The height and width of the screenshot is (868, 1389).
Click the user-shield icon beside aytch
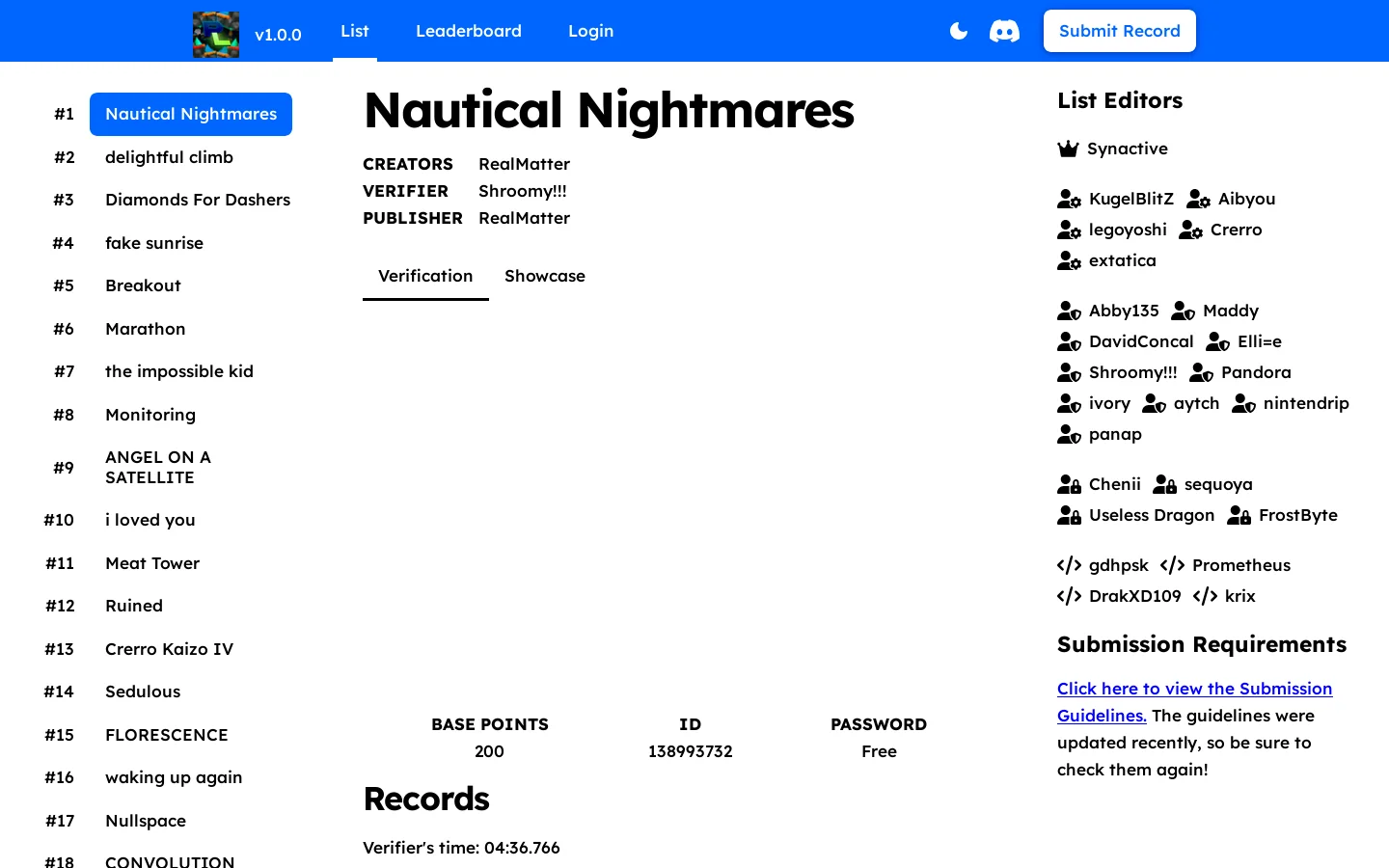(1154, 403)
